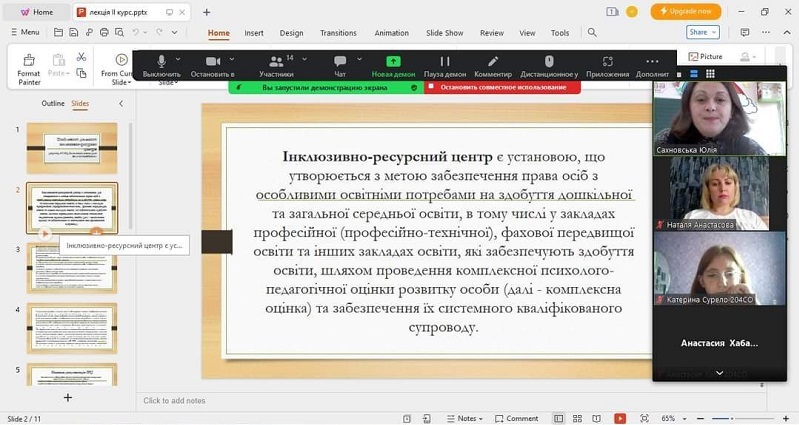Copy selection with the copy icon
Image resolution: width=799 pixels, height=425 pixels.
click(x=81, y=73)
